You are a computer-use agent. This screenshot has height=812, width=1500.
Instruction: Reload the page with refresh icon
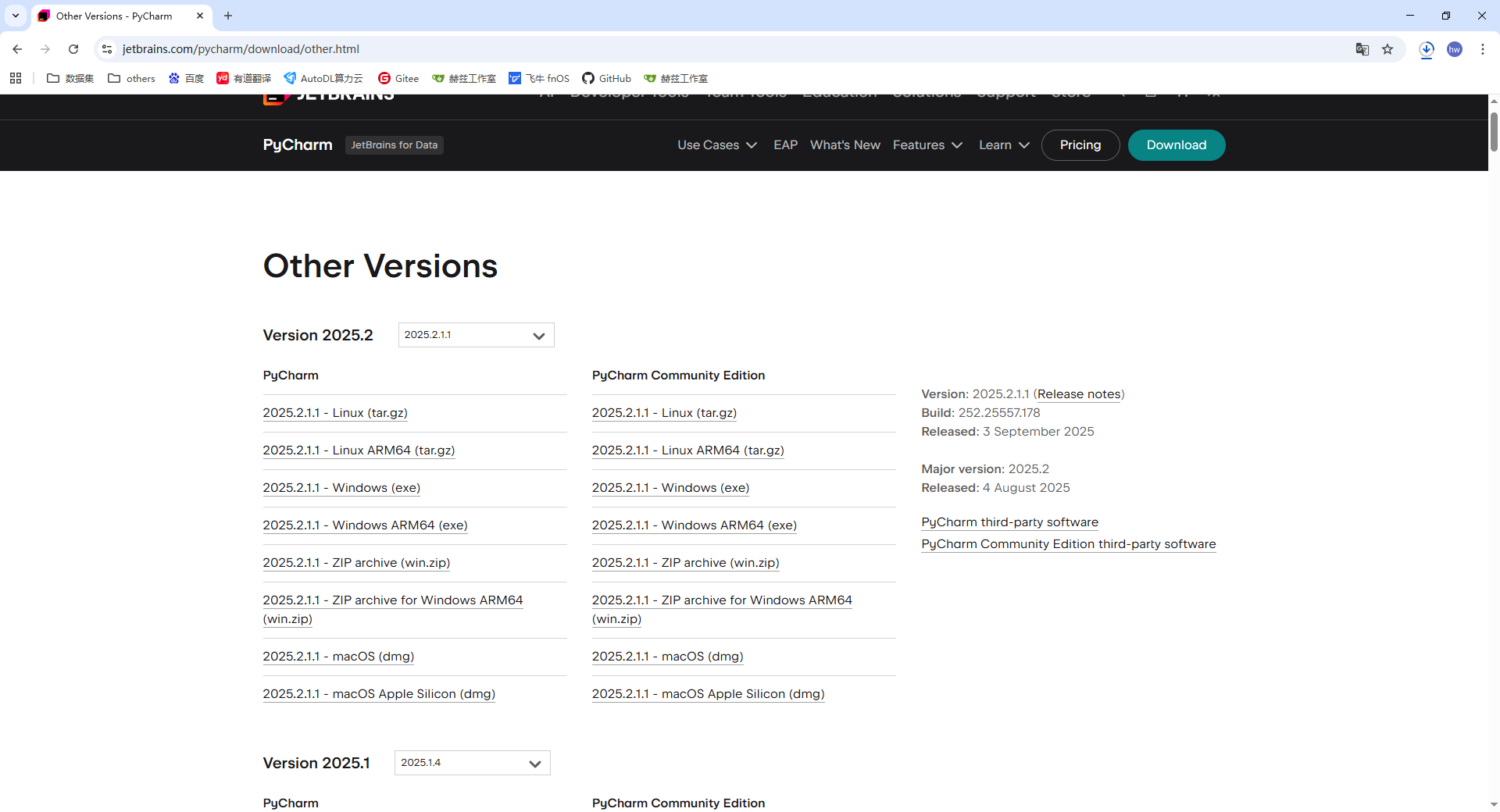[73, 49]
